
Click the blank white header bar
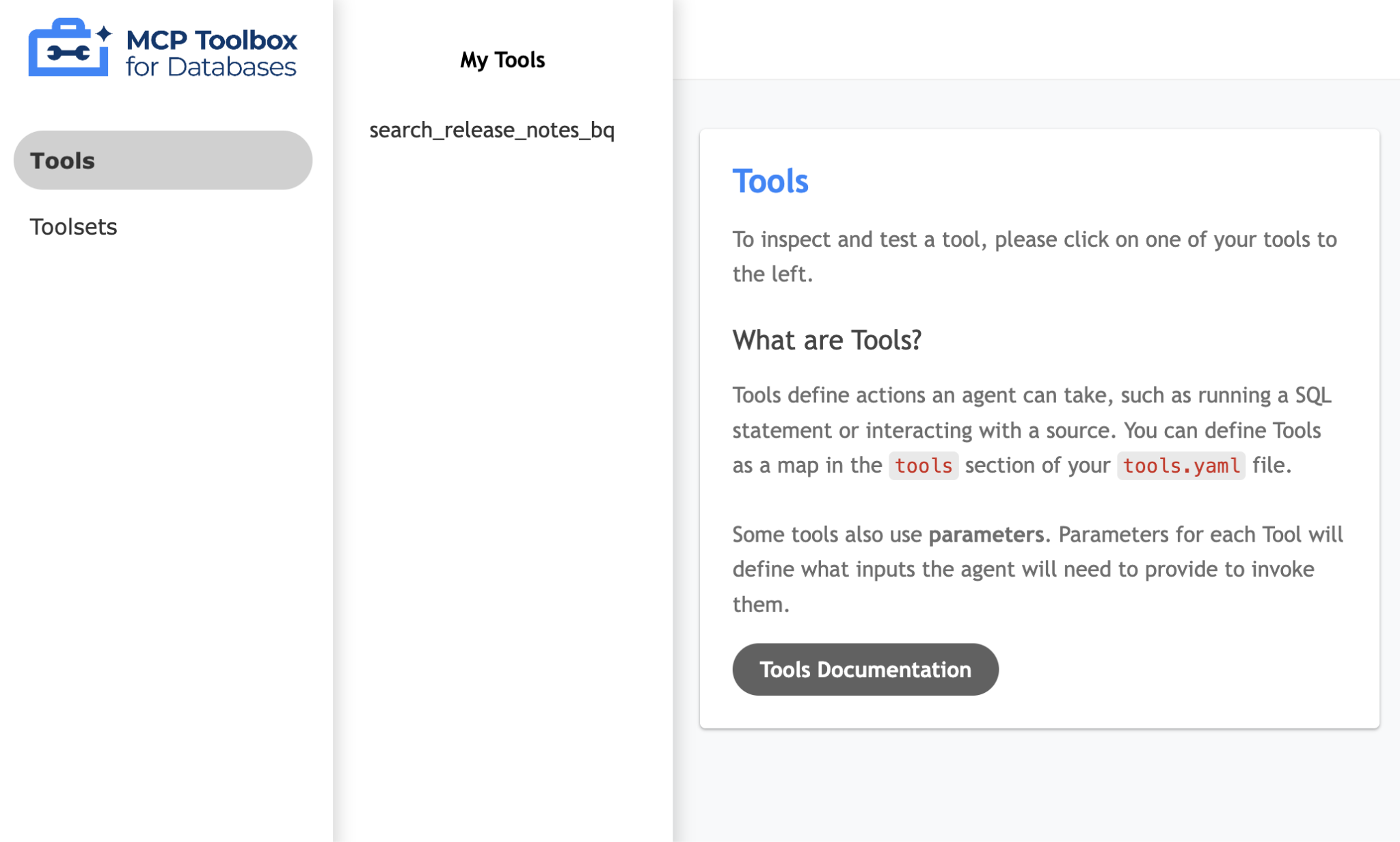click(x=1036, y=39)
